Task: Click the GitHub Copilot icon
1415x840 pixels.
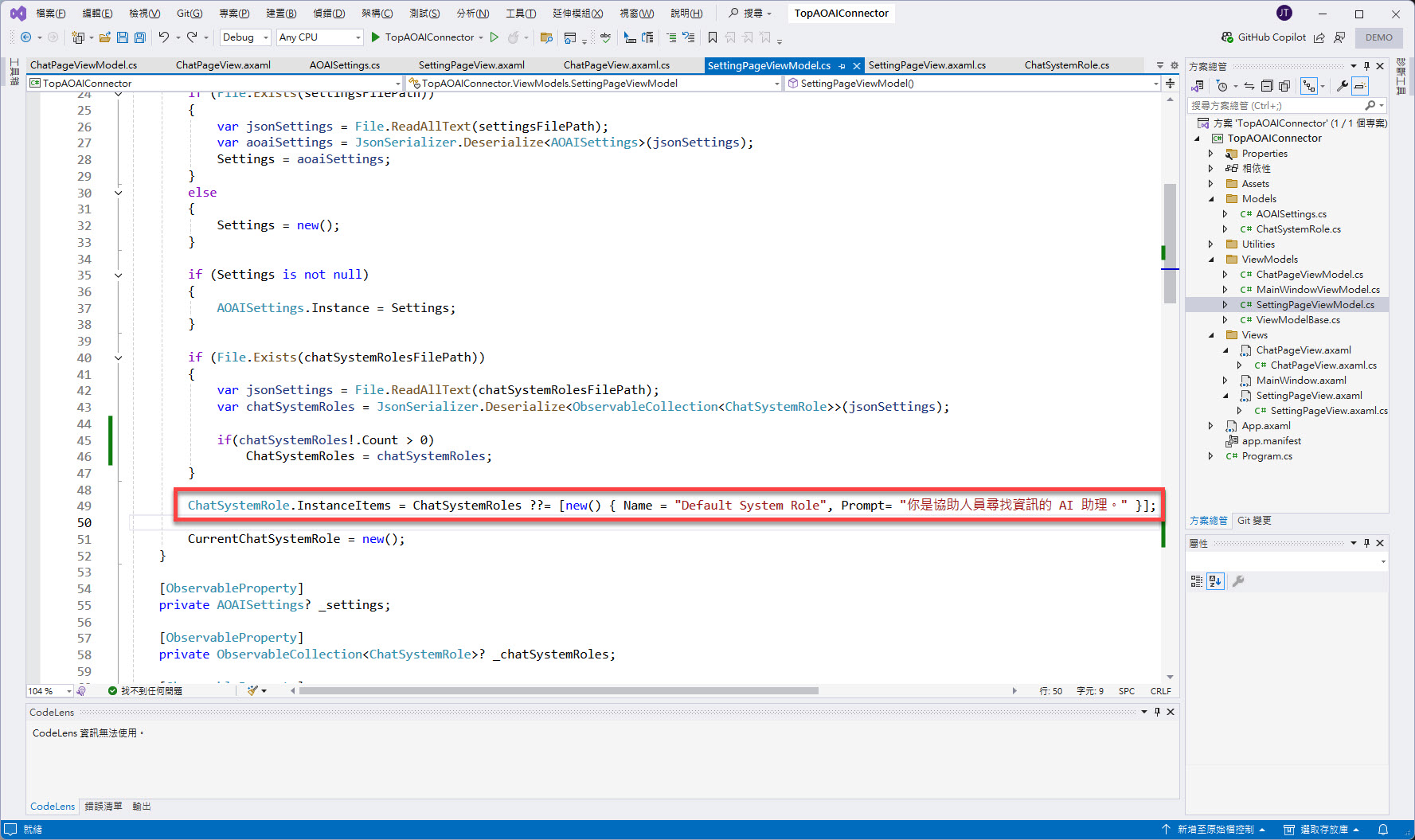Action: 1227,37
